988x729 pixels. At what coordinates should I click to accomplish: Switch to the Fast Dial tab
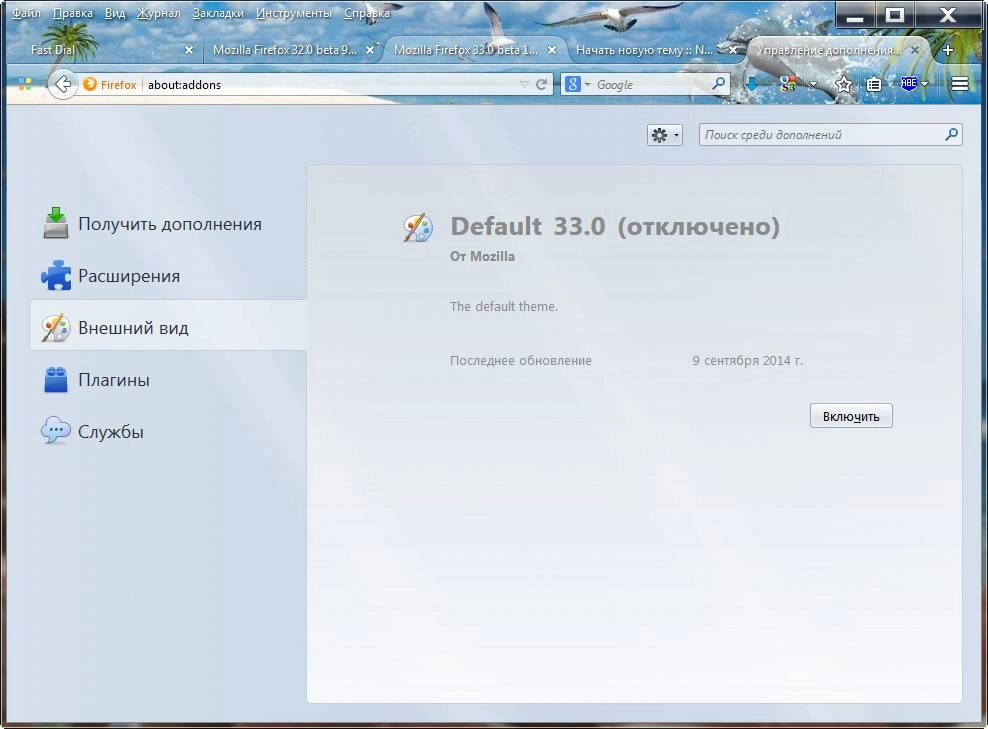click(x=104, y=50)
